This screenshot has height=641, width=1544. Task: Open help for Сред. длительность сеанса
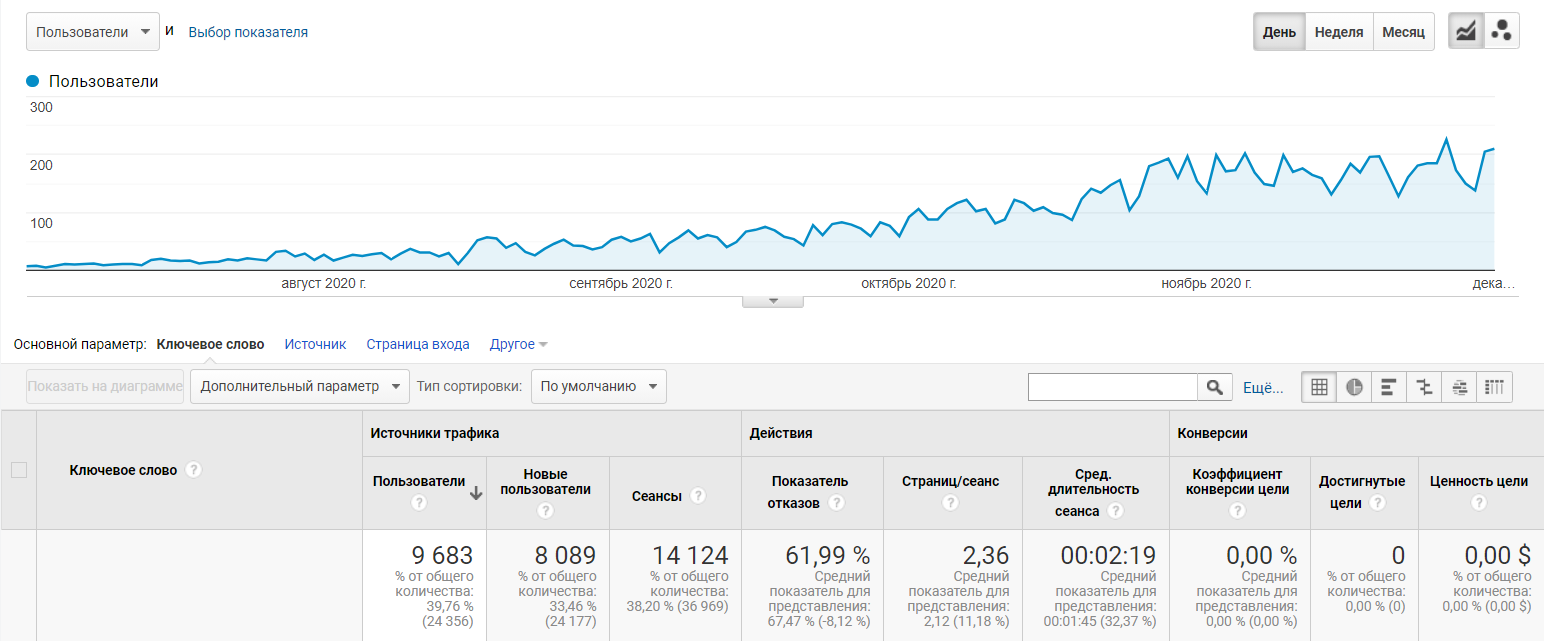coord(1115,511)
